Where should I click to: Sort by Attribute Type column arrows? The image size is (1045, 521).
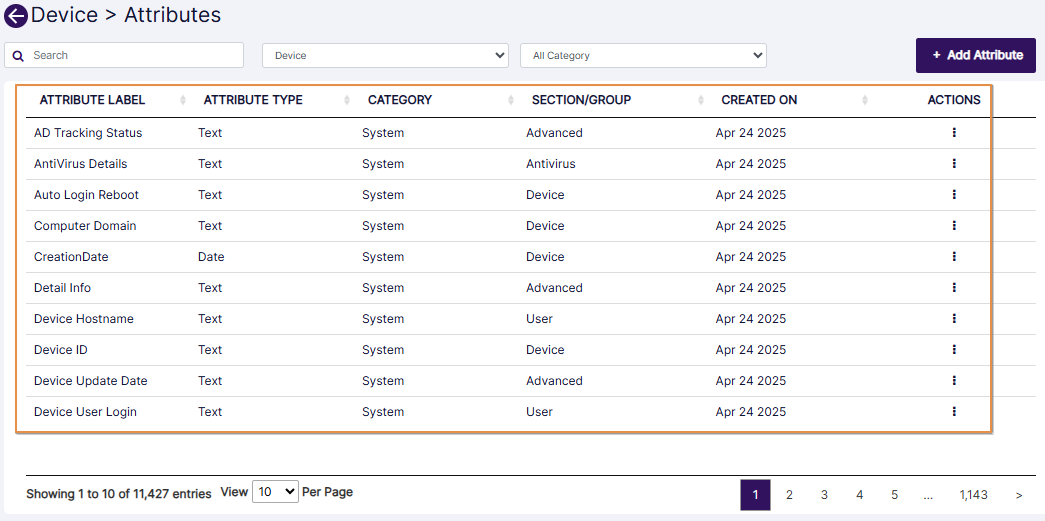(347, 100)
